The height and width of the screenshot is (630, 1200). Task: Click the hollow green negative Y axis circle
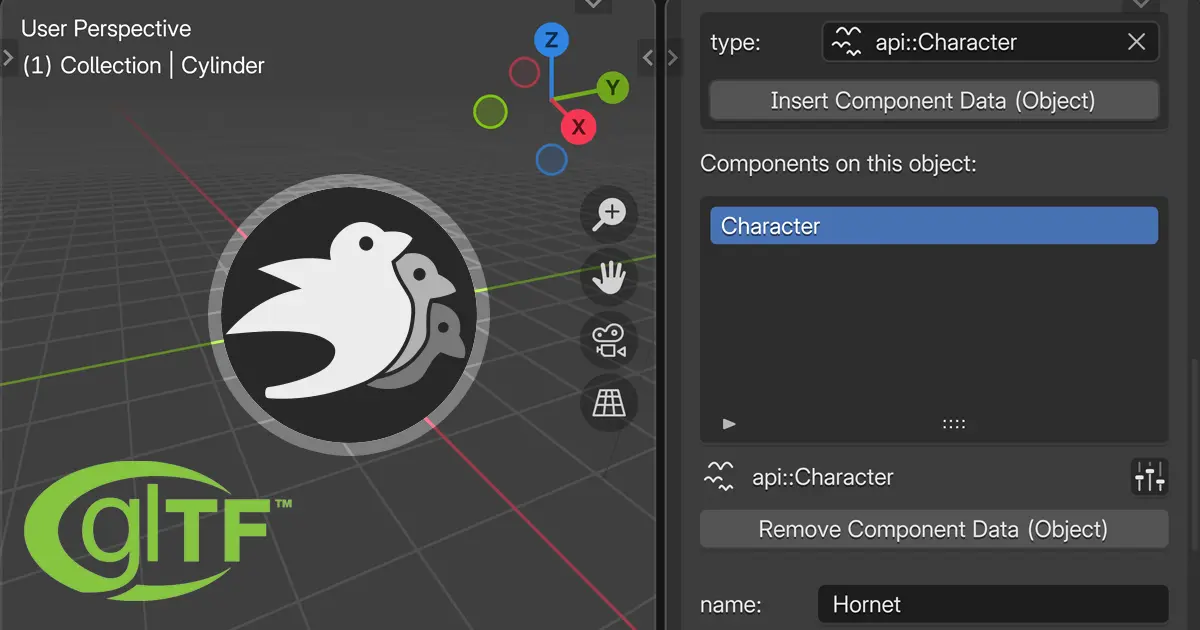click(x=490, y=112)
